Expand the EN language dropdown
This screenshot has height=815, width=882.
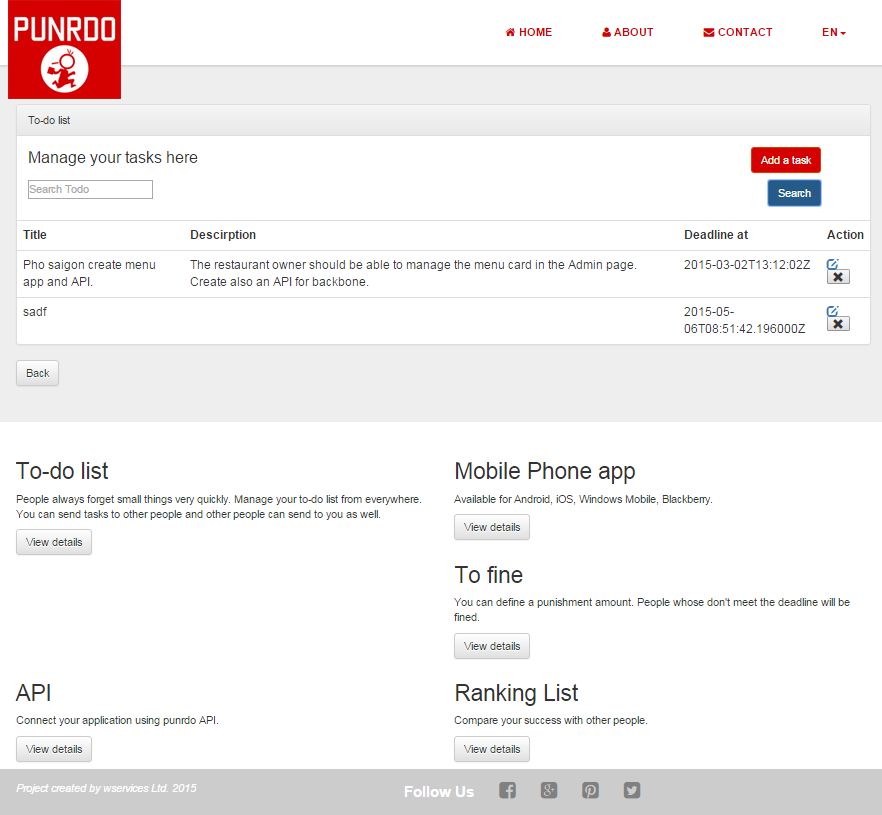tap(833, 32)
